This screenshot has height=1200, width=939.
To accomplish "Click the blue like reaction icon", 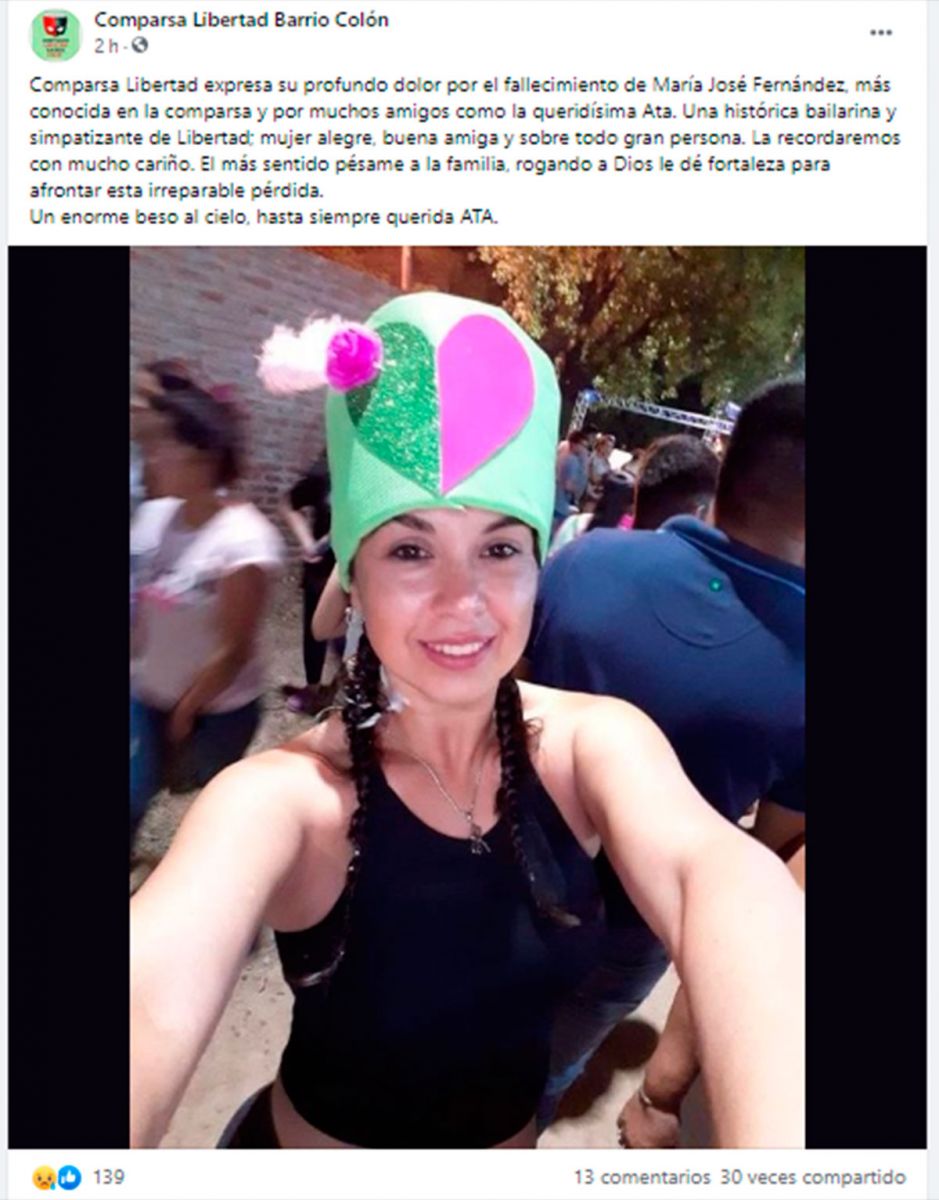I will click(x=68, y=1177).
